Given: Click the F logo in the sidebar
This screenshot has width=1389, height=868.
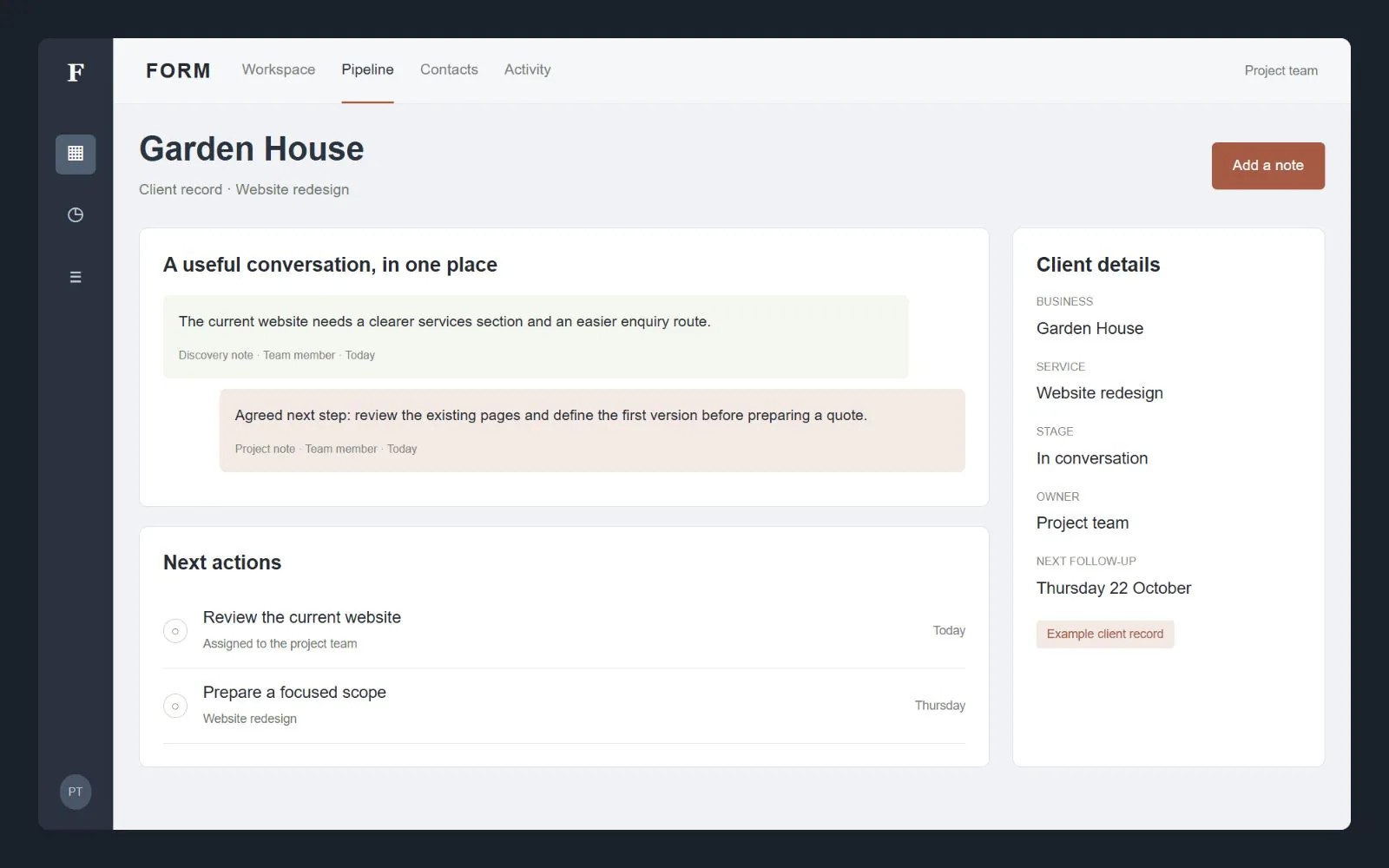Looking at the screenshot, I should 76,72.
